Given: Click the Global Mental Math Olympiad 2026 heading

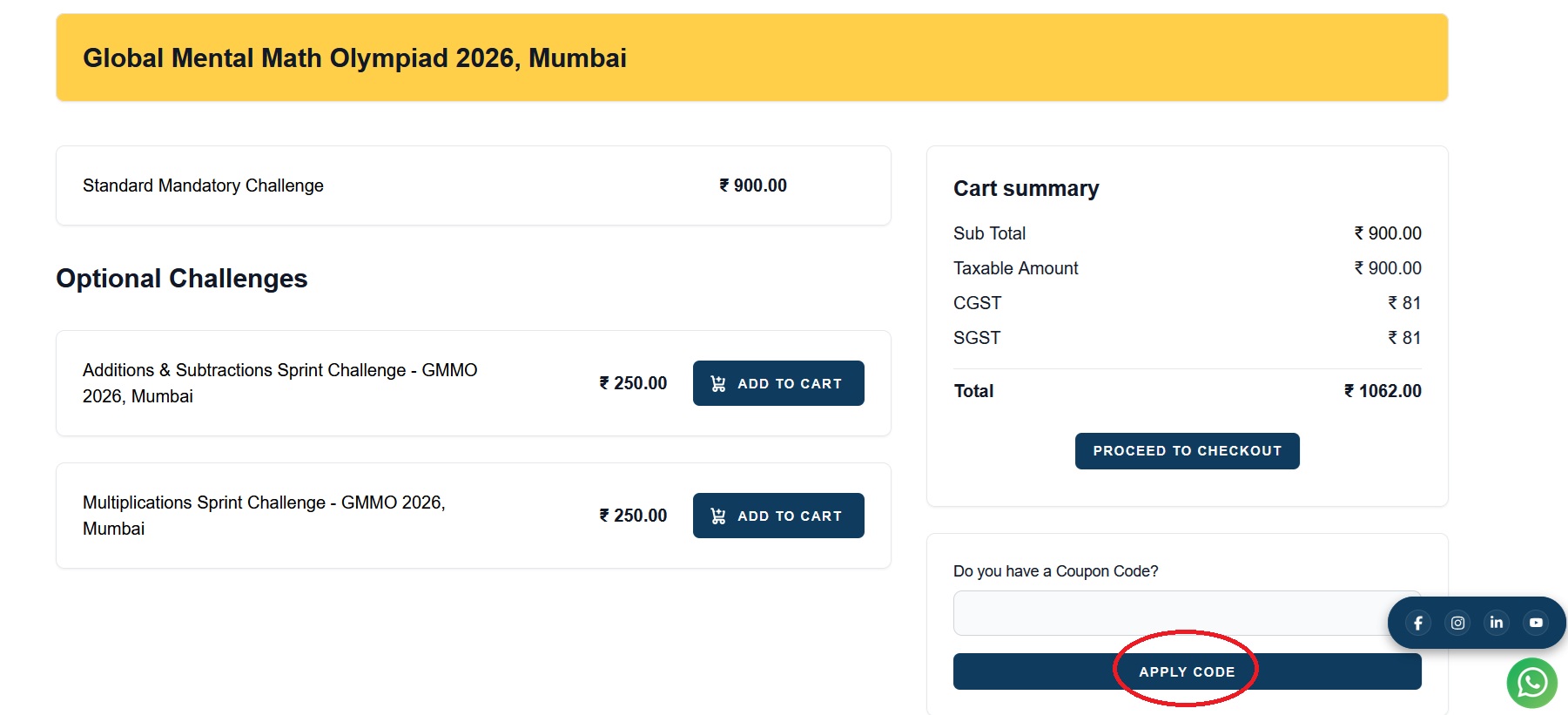Looking at the screenshot, I should tap(354, 58).
